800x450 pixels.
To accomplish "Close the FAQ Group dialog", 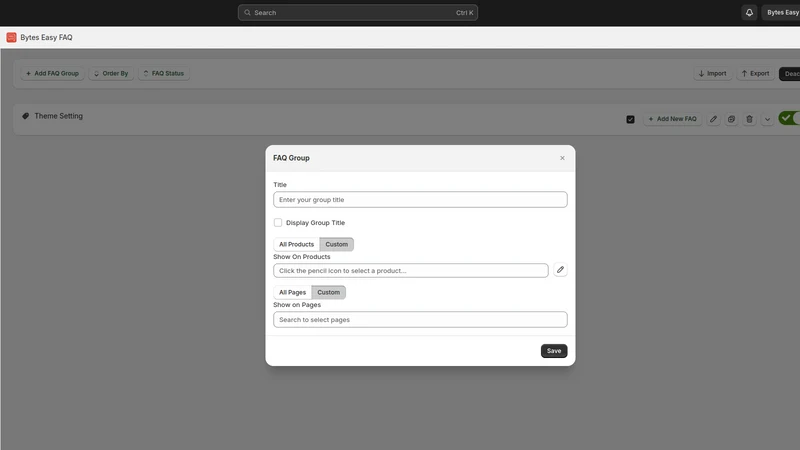I will (562, 158).
